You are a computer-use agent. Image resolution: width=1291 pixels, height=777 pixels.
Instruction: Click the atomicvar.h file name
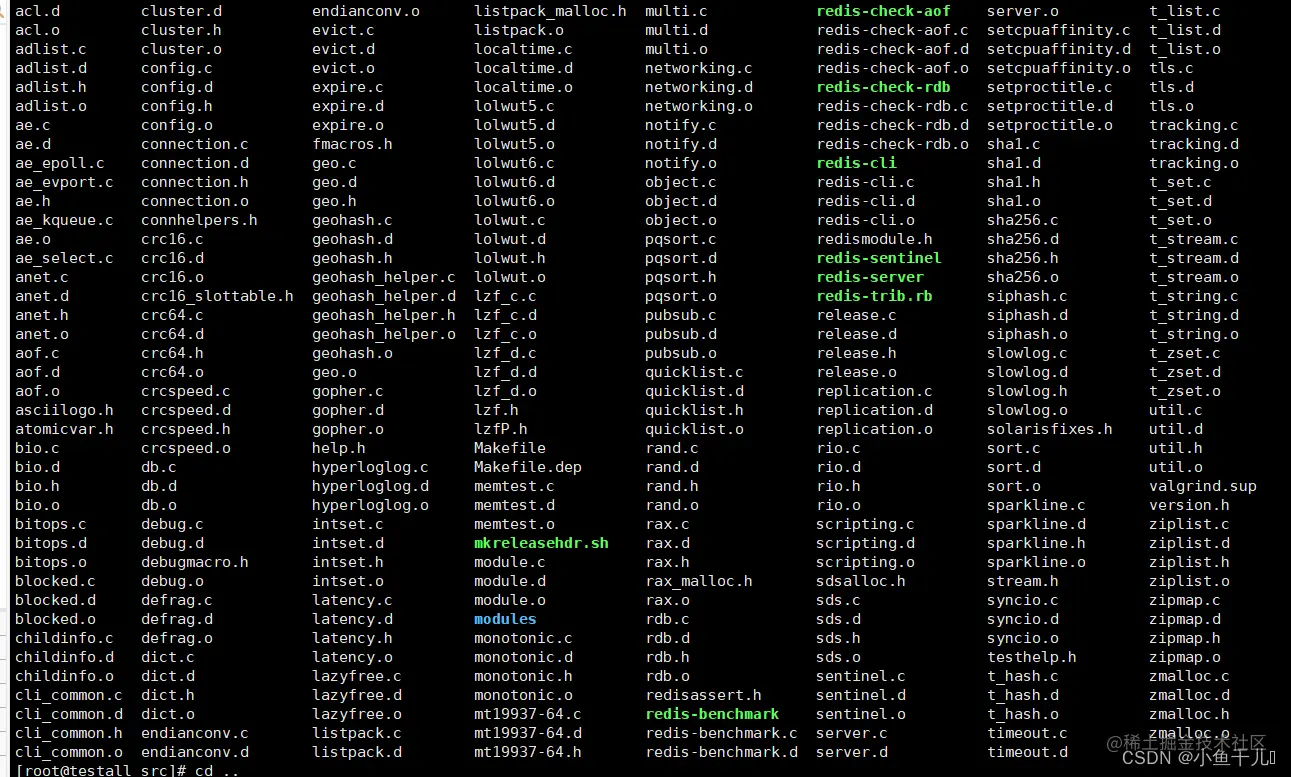click(64, 429)
